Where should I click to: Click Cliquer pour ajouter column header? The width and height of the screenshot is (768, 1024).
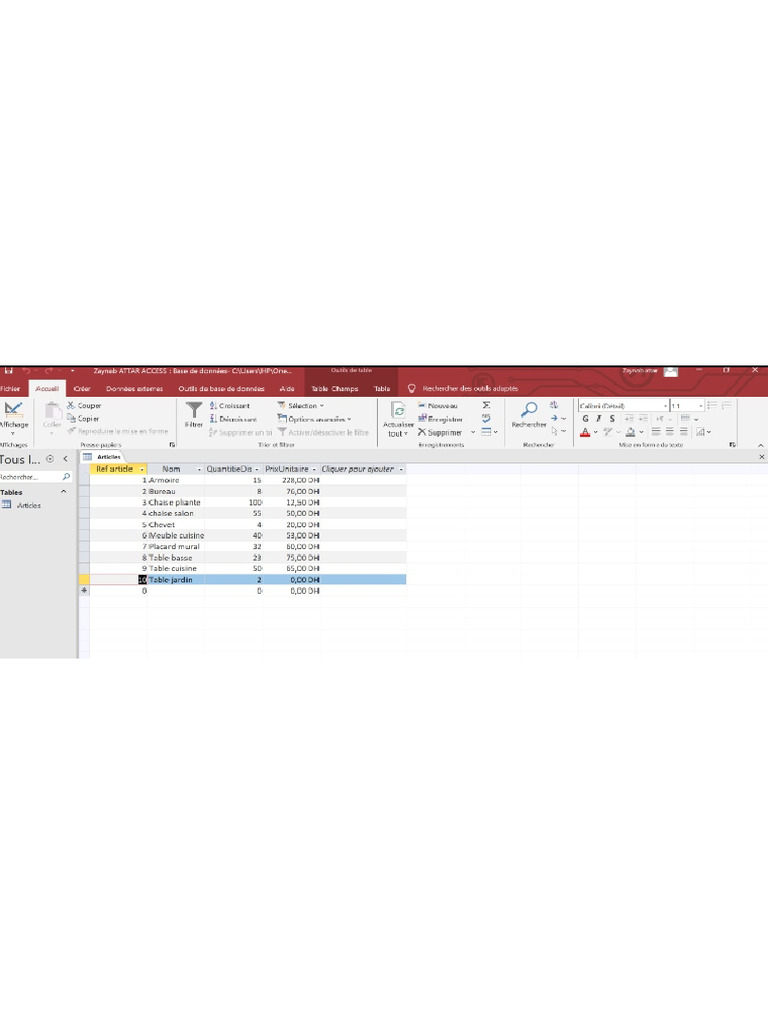coord(362,470)
